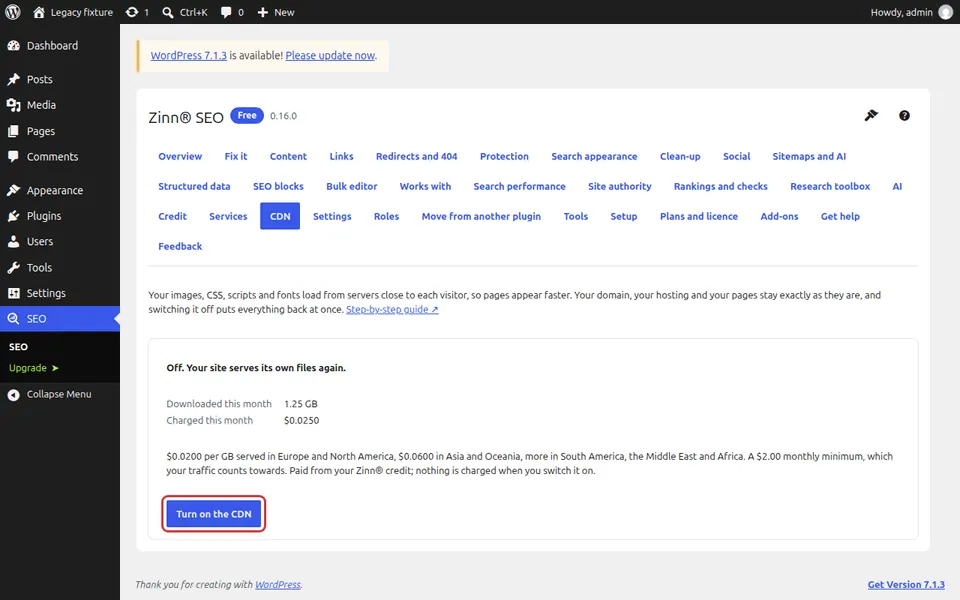
Task: Click the 1.25 GB downloaded value
Action: [x=301, y=404]
